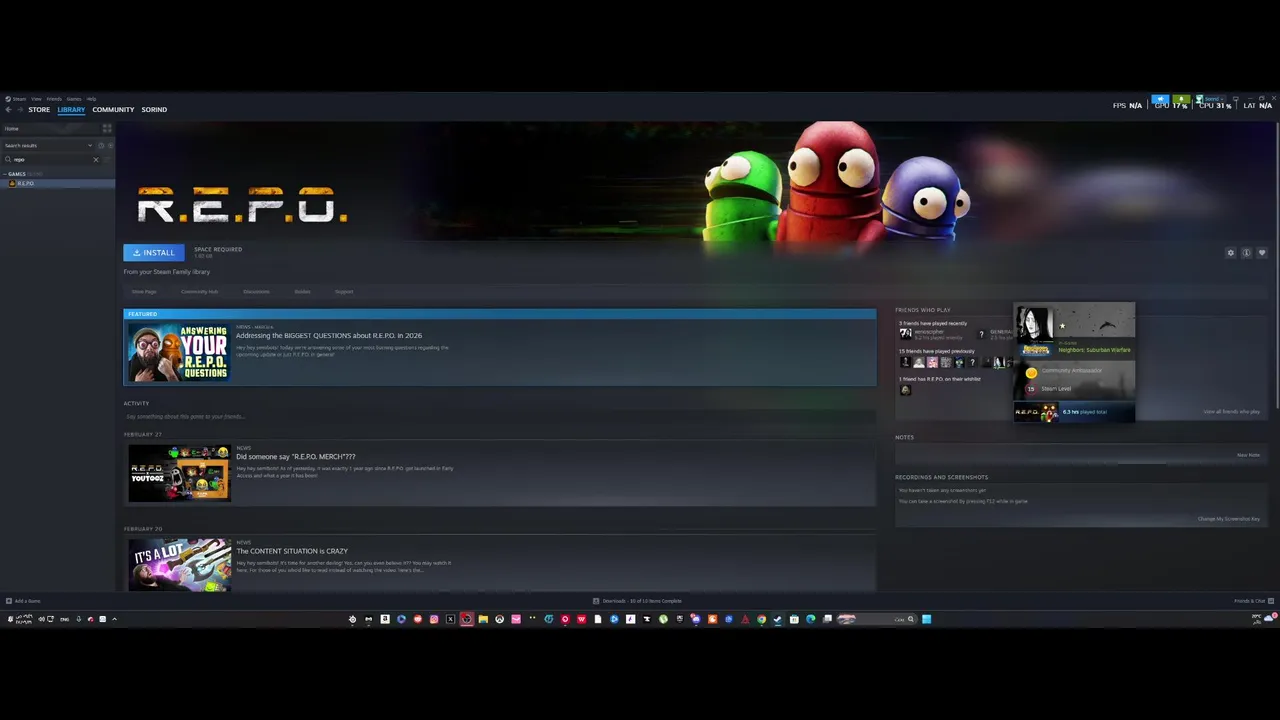Navigate forward with the right arrow
Screen dimensions: 1280x720
point(20,110)
